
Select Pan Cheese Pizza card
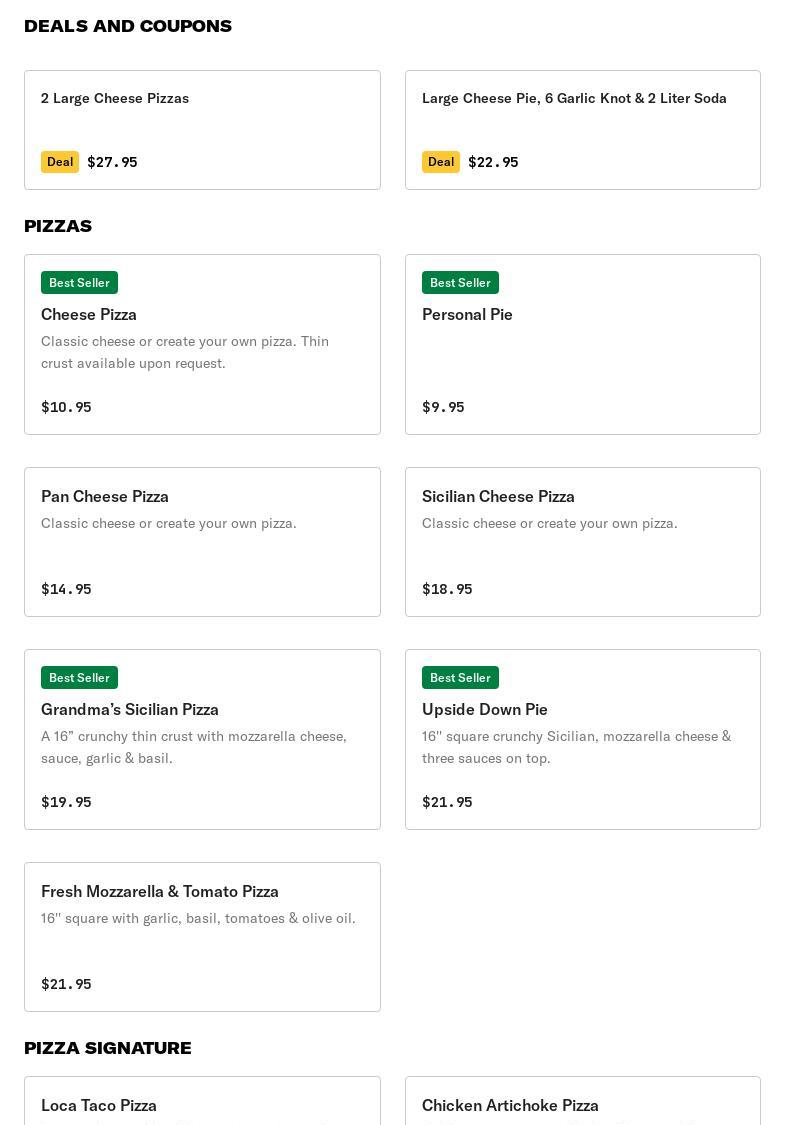(x=202, y=542)
